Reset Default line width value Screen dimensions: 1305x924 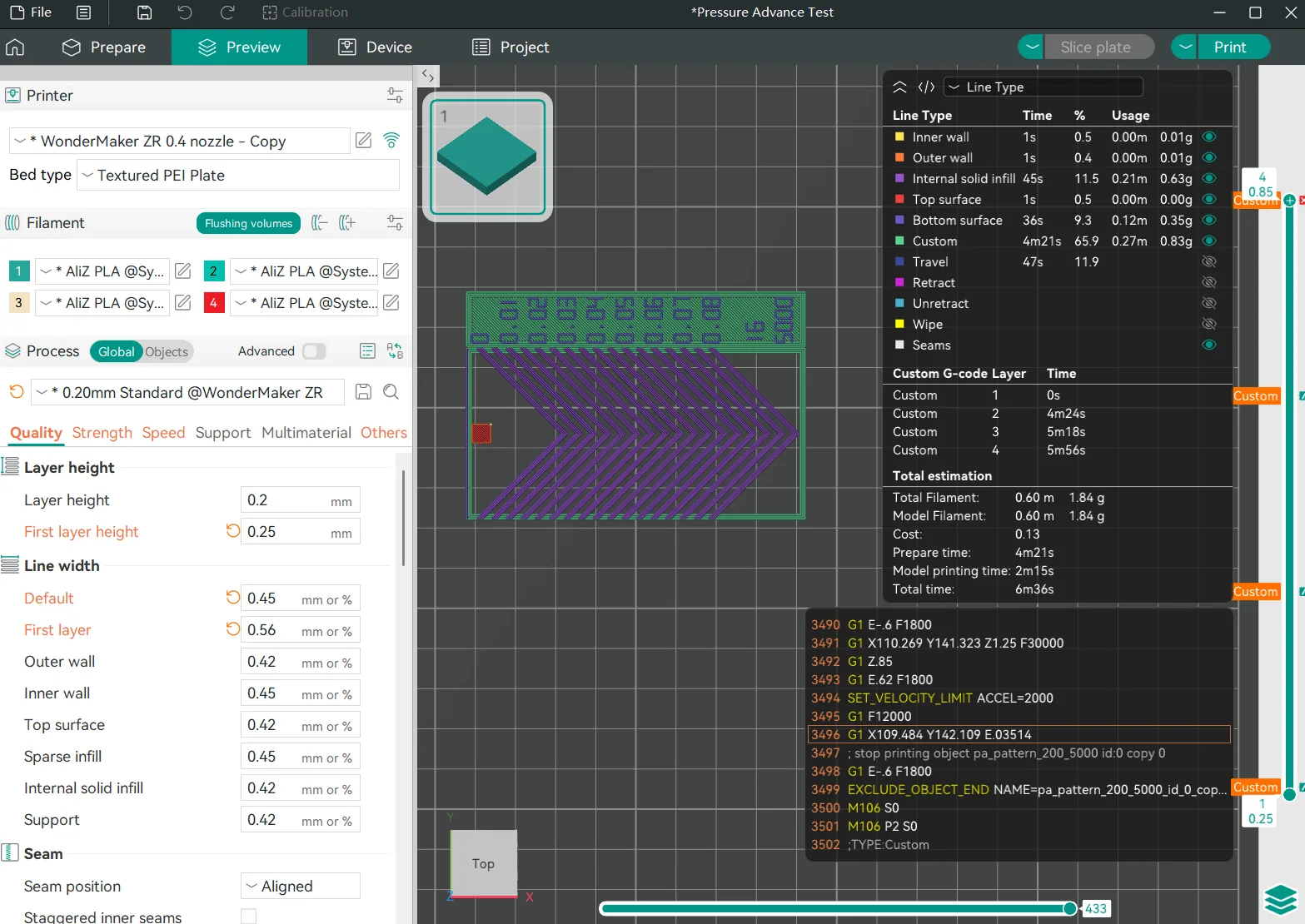pos(233,598)
